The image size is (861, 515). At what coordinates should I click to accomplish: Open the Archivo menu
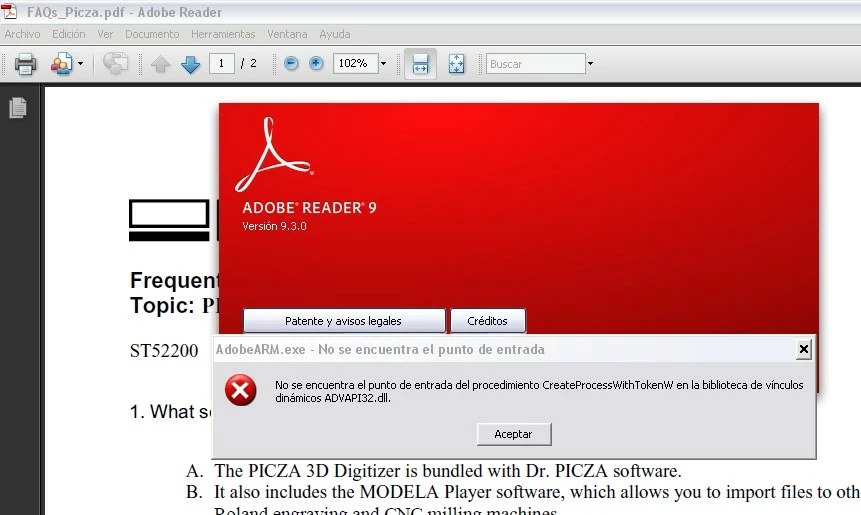tap(23, 34)
